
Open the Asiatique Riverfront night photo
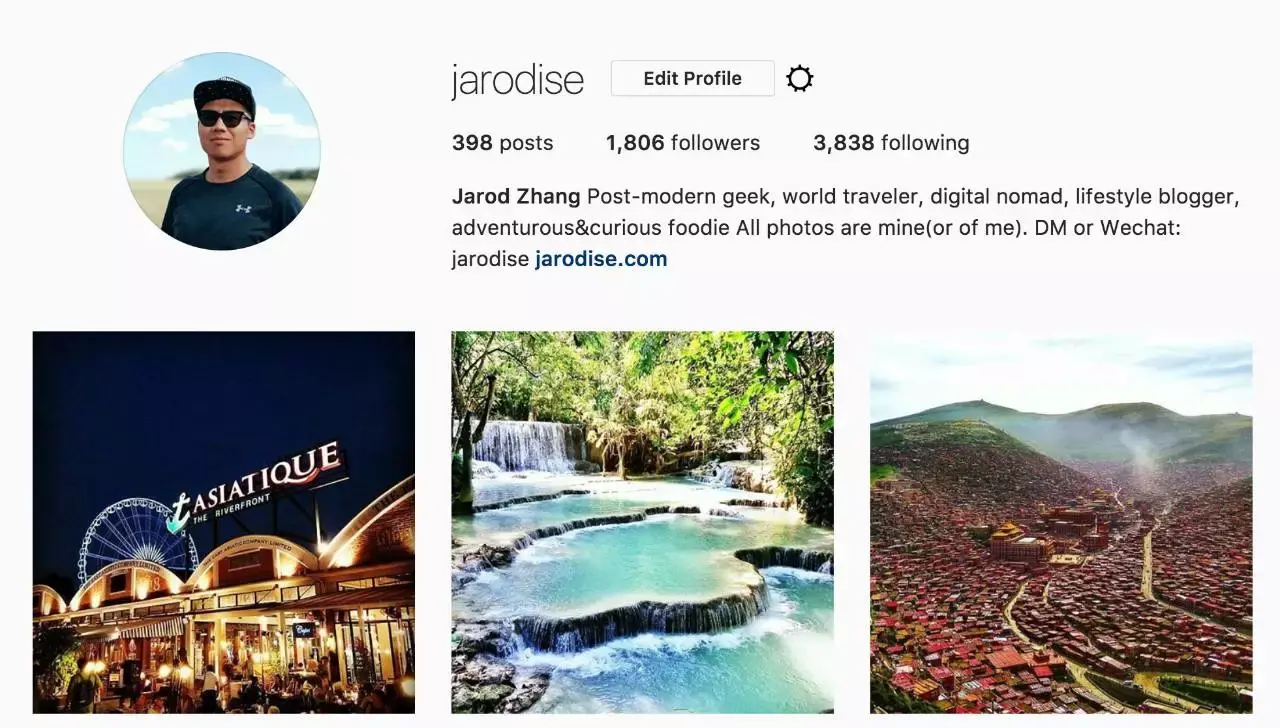coord(224,522)
